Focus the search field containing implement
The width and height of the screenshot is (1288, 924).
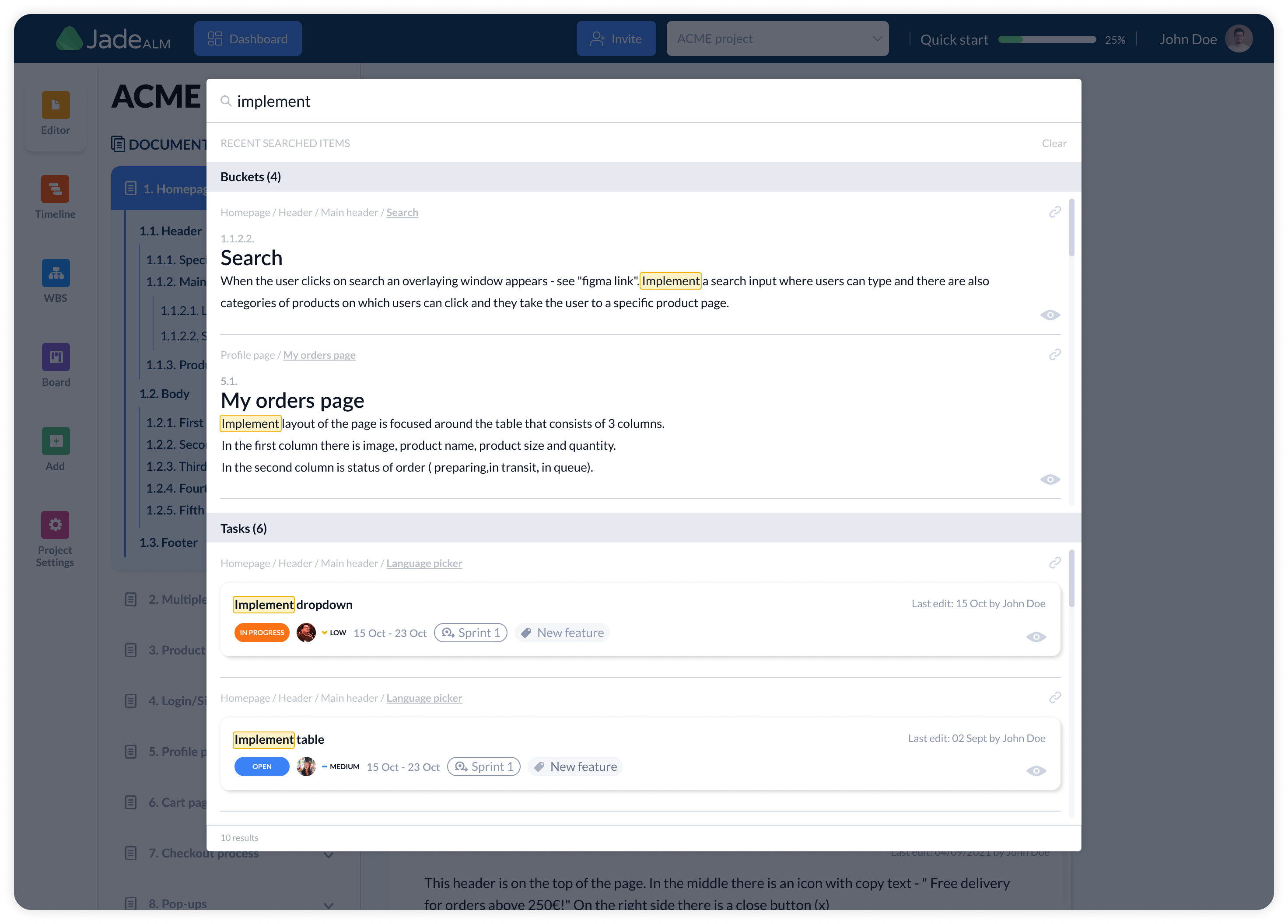[644, 101]
